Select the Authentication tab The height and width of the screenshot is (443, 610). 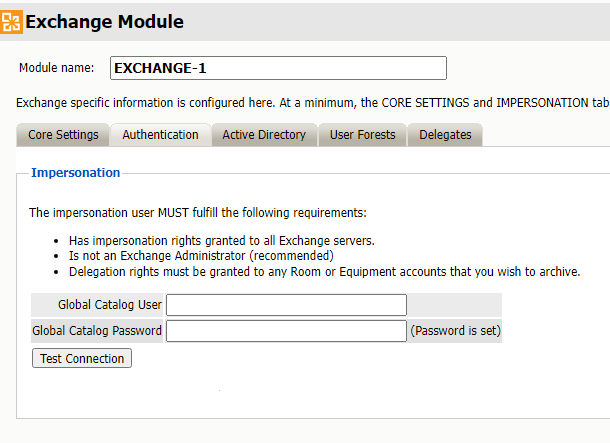[x=160, y=135]
